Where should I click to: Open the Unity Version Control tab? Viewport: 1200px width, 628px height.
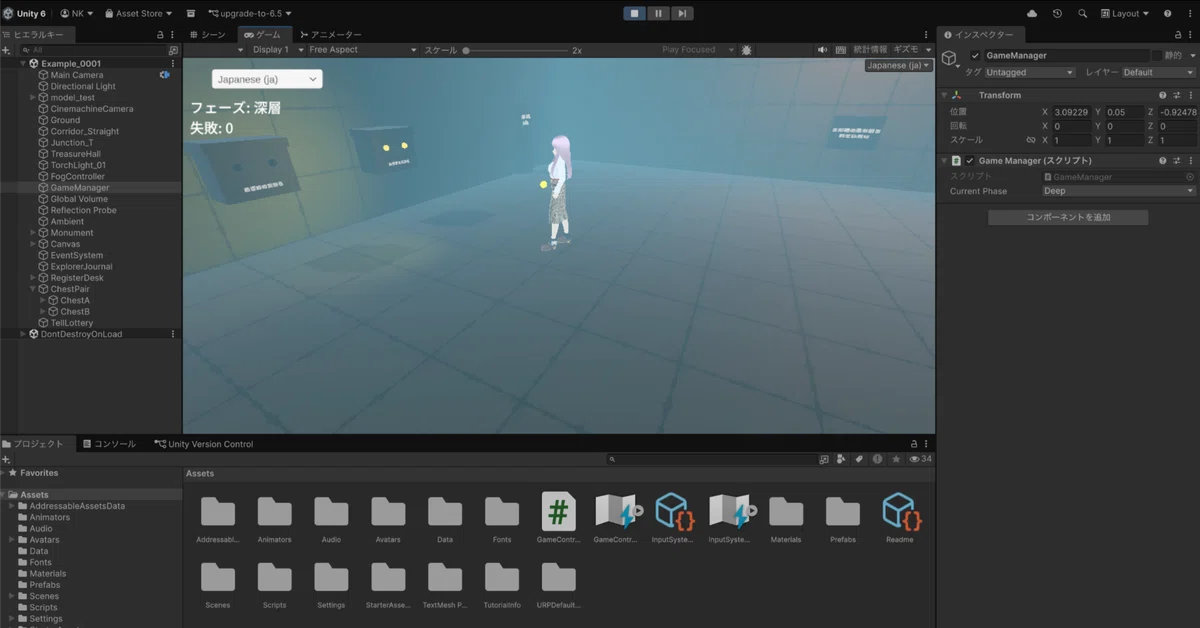(x=204, y=444)
